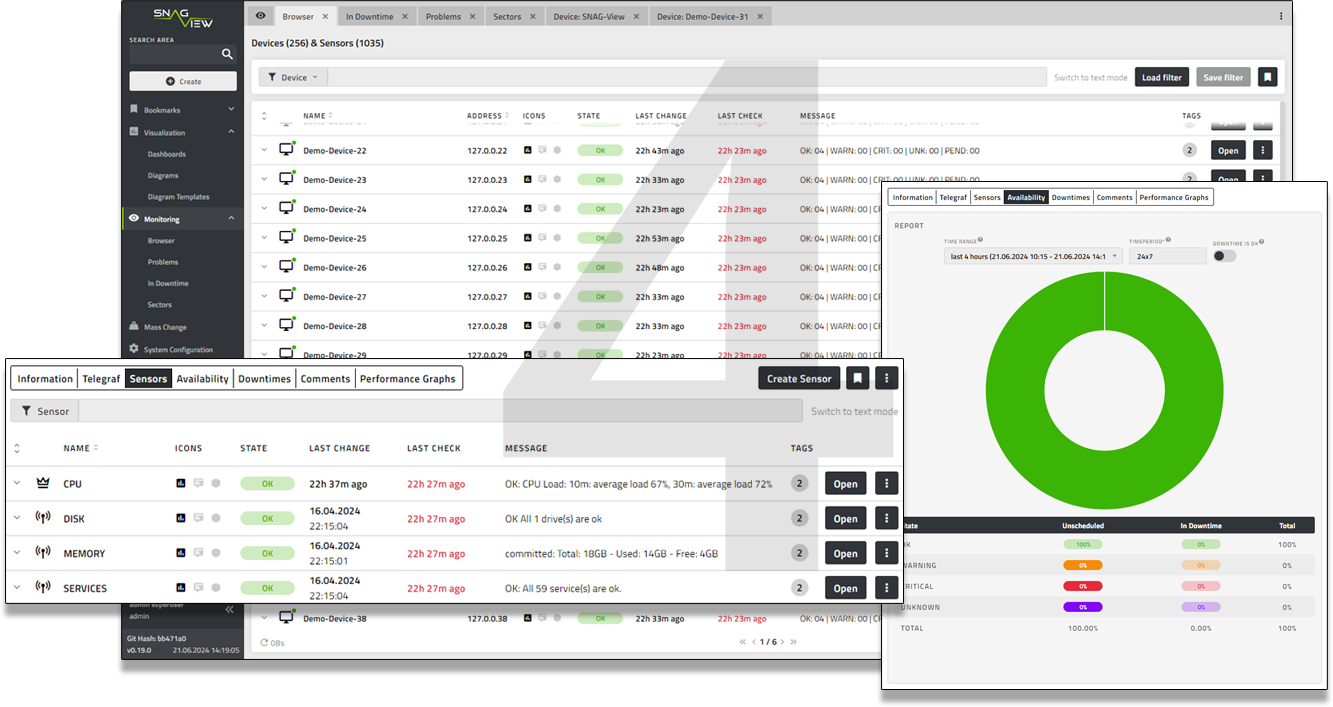The width and height of the screenshot is (1333, 707).
Task: Open Dashboards in the sidebar
Action: [x=167, y=154]
